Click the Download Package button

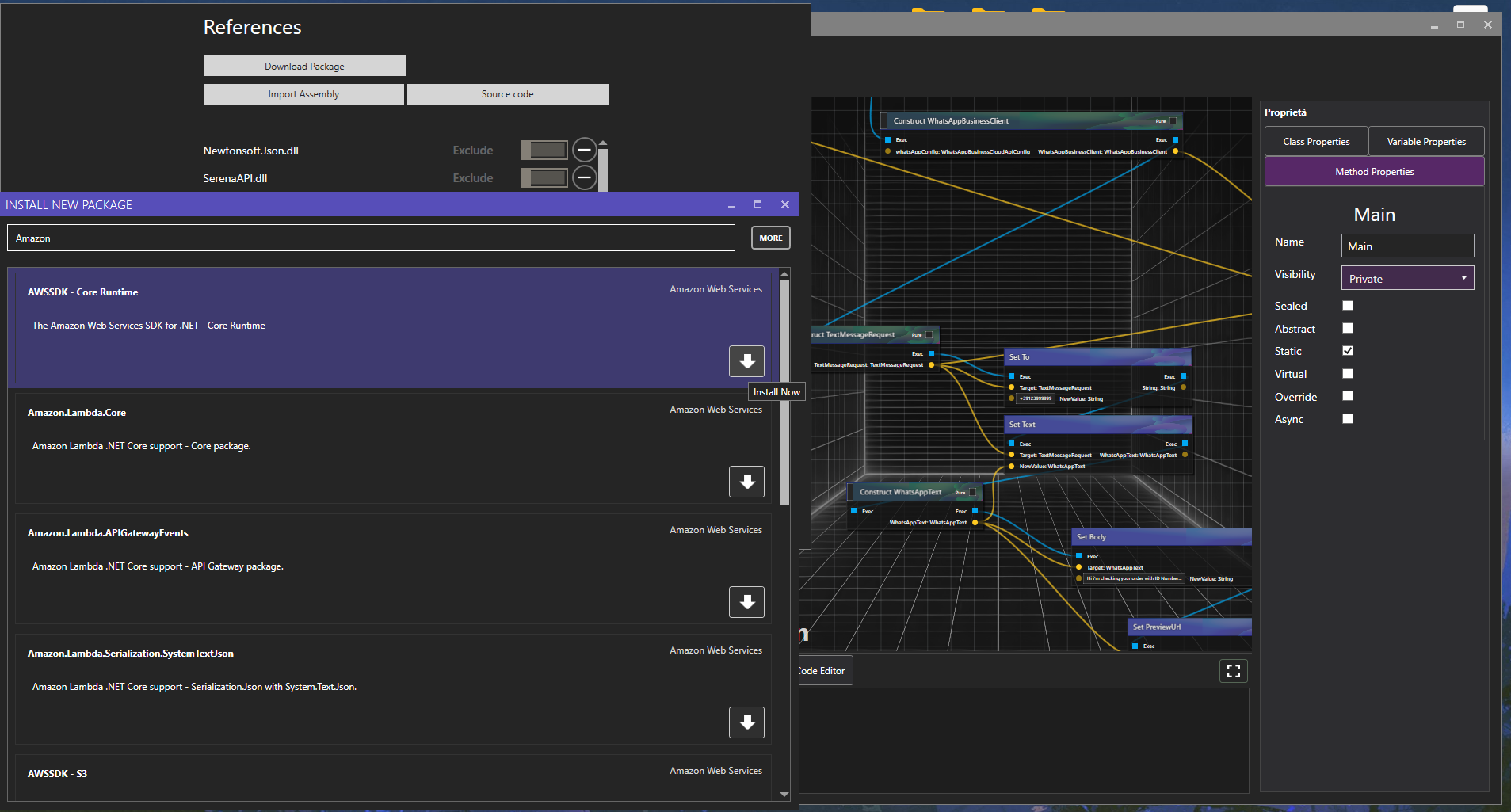tap(304, 67)
